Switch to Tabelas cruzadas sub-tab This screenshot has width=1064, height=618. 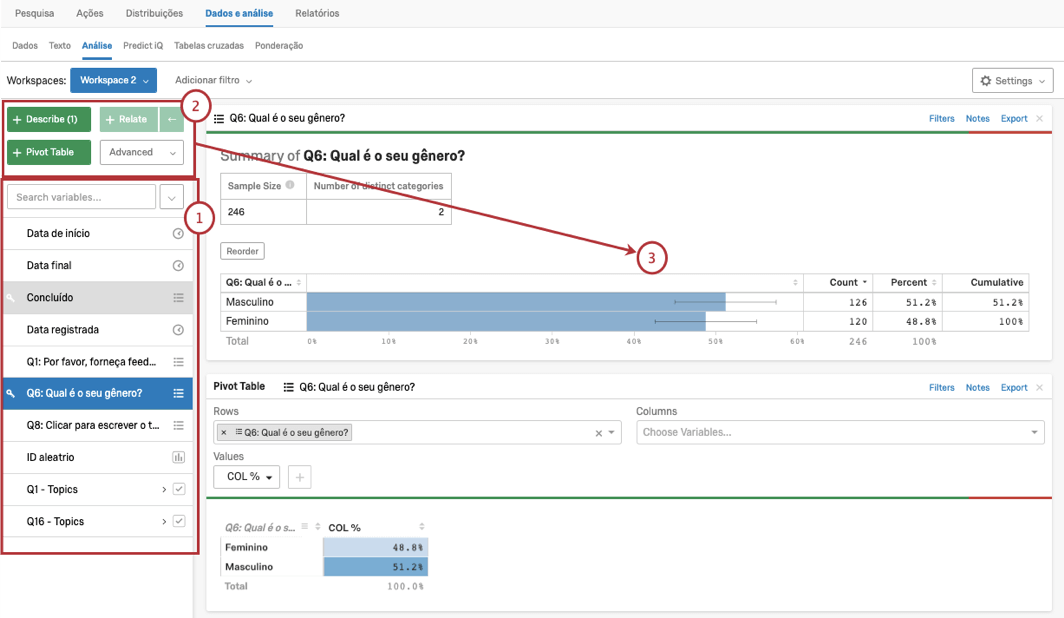209,45
